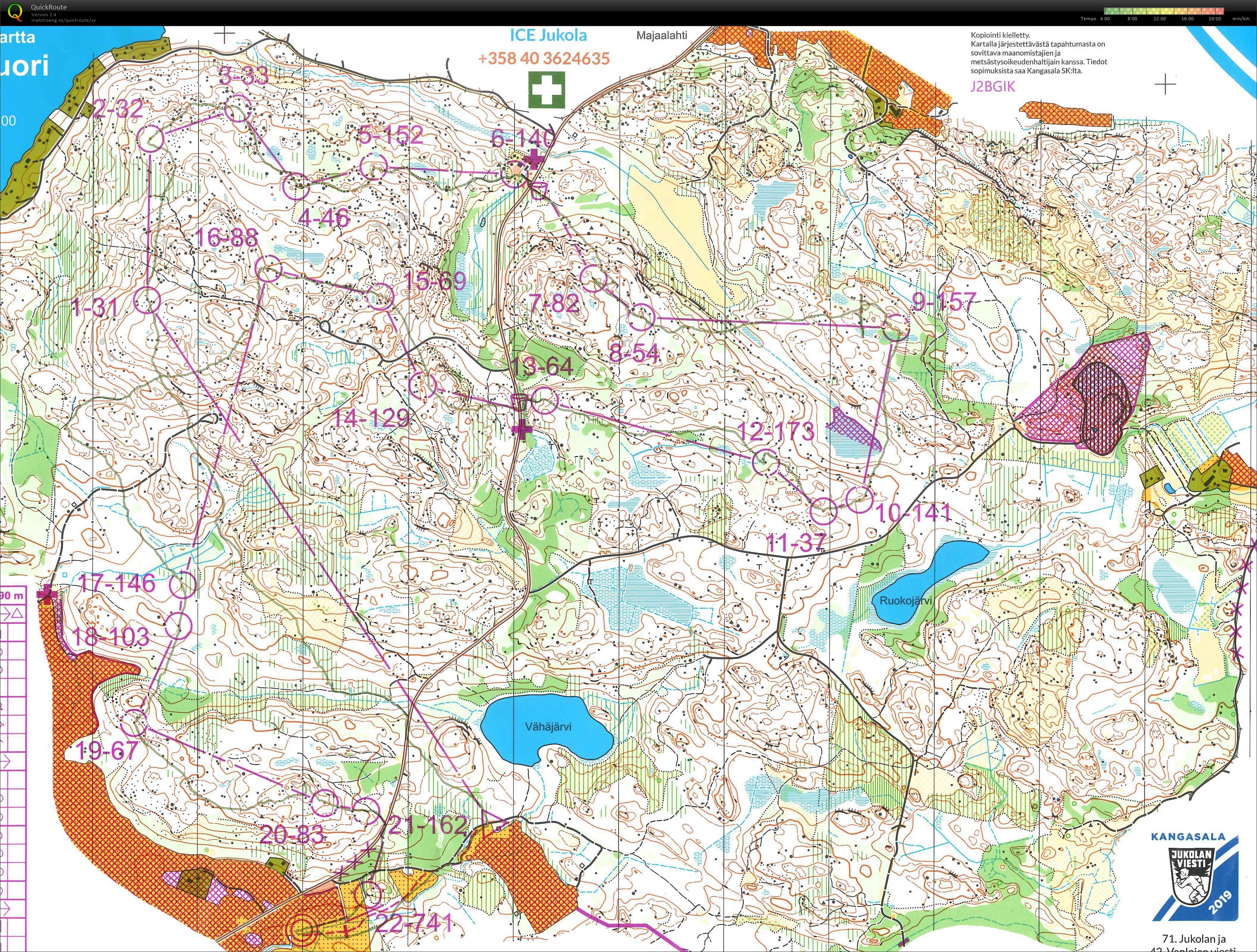Click the 'Majaalahti' place name

click(x=661, y=35)
